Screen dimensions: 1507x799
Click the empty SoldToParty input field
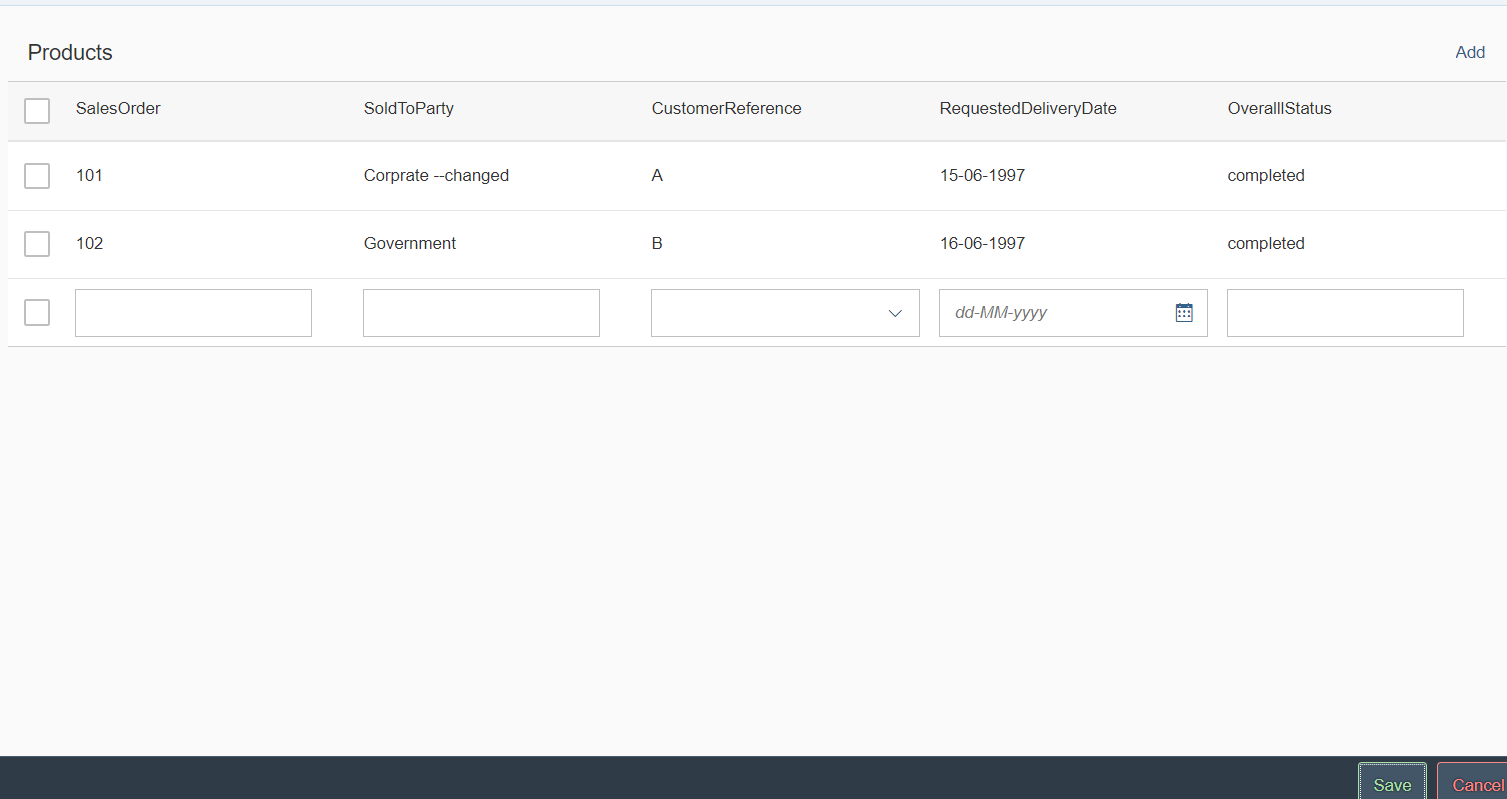tap(481, 312)
